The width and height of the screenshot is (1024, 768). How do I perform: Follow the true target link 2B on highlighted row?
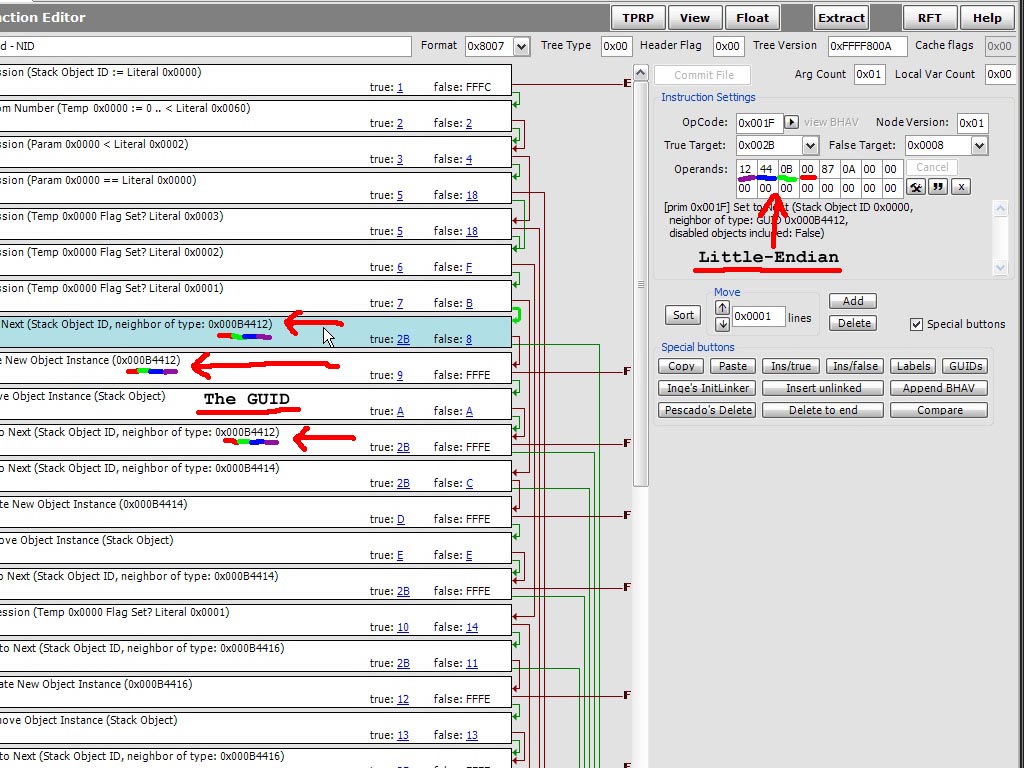403,339
